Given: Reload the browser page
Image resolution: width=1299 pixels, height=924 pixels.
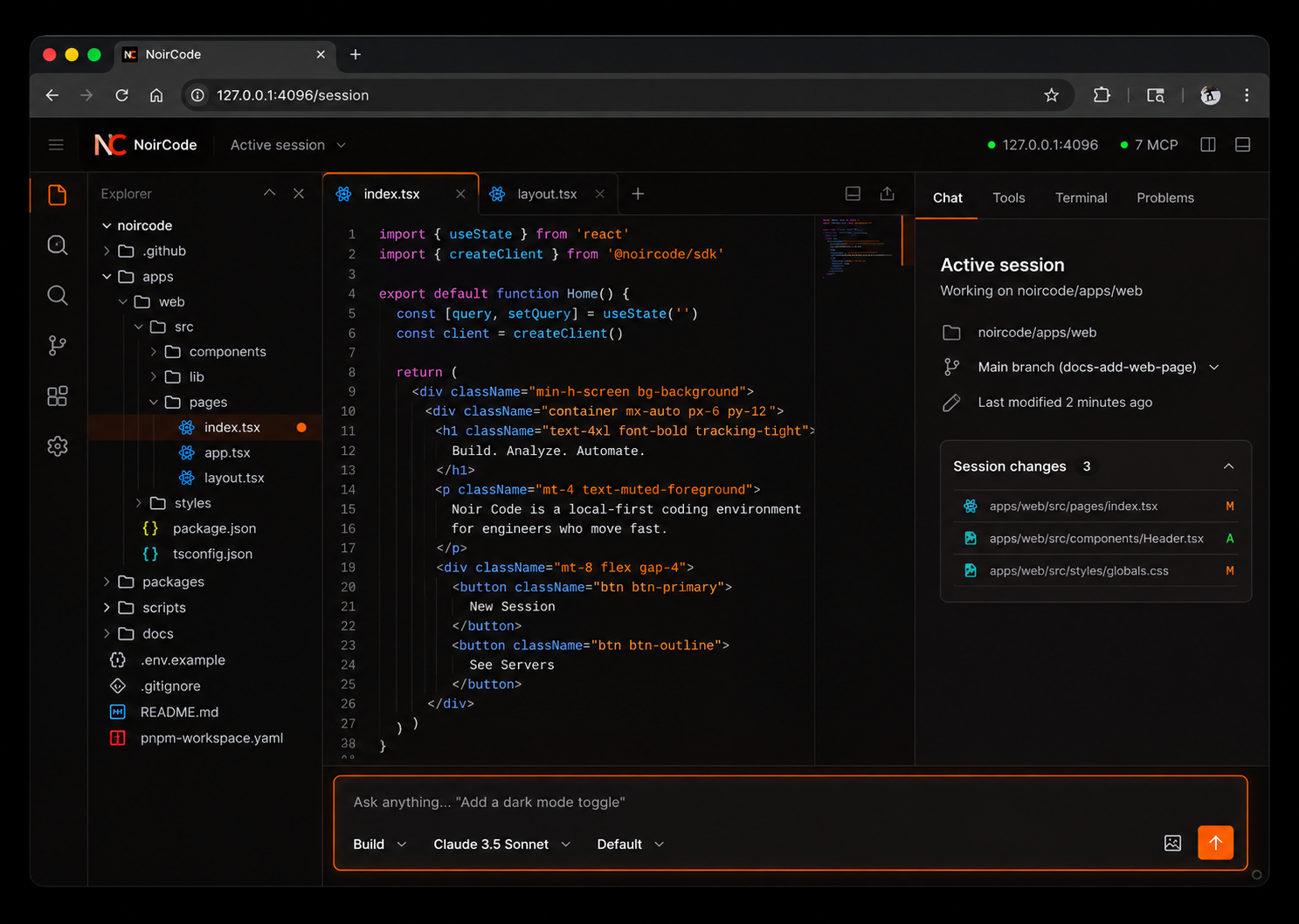Looking at the screenshot, I should click(x=122, y=95).
